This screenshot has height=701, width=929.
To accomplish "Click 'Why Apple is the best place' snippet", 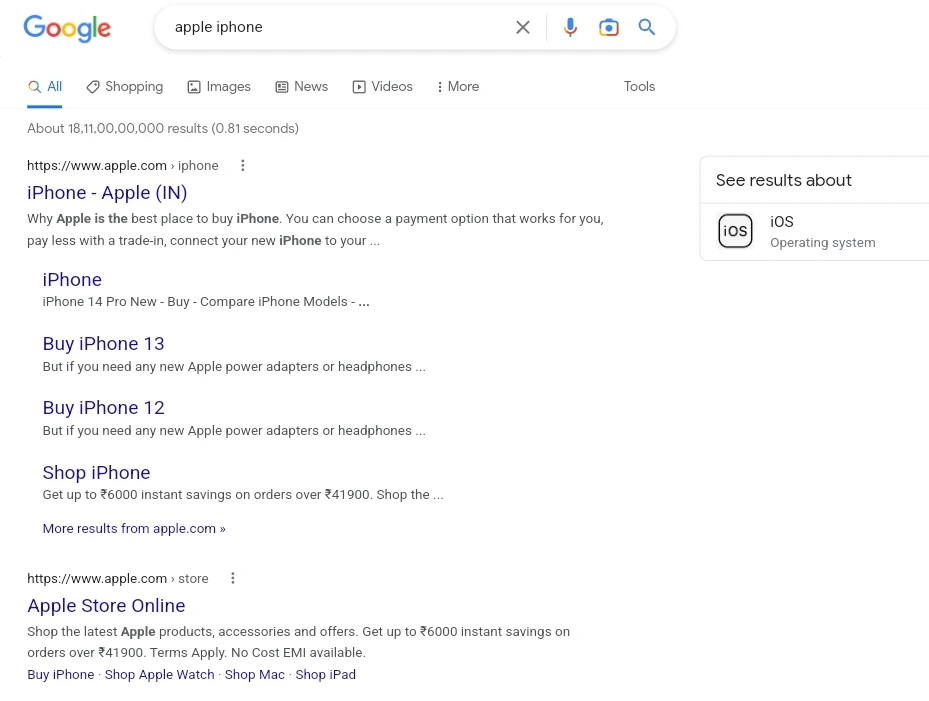I will point(315,229).
